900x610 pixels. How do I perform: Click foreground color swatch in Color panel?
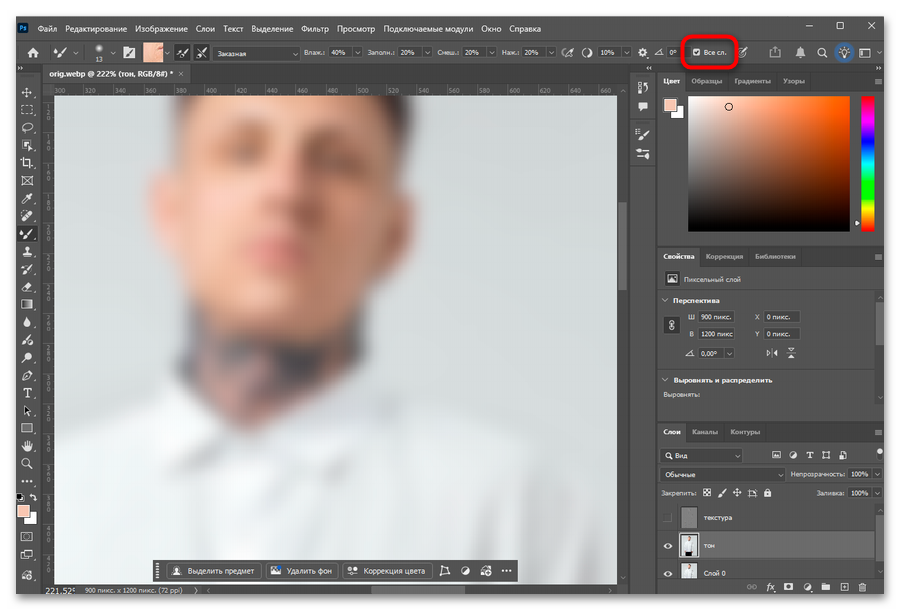pos(670,105)
